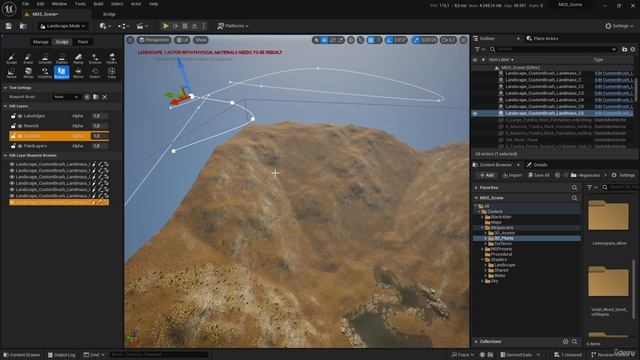Open the Unreal Engine logo button
Screen dimensions: 640x360
[9, 9]
